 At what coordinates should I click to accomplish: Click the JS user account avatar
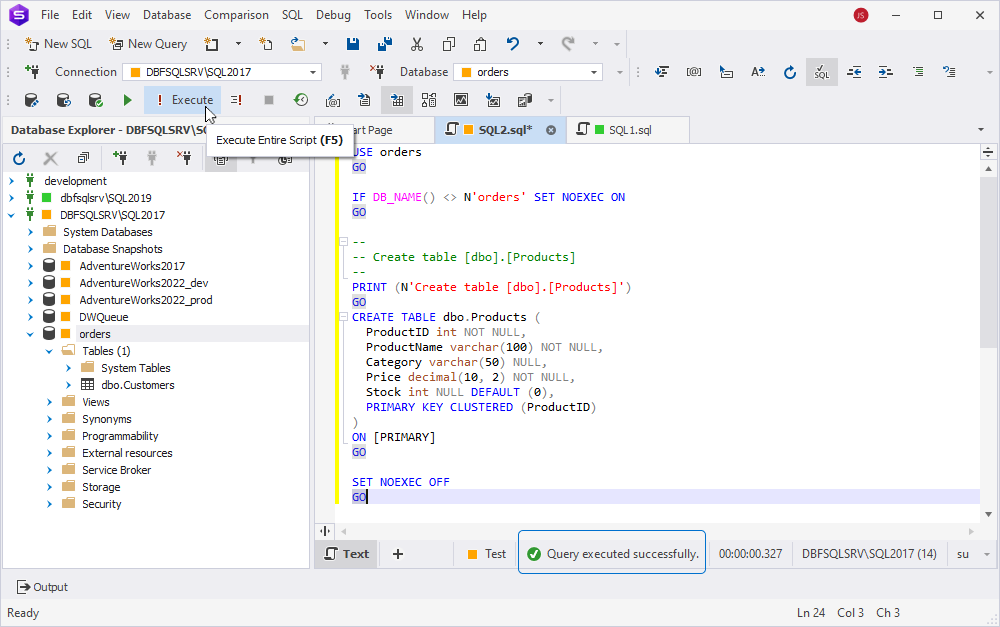[861, 15]
